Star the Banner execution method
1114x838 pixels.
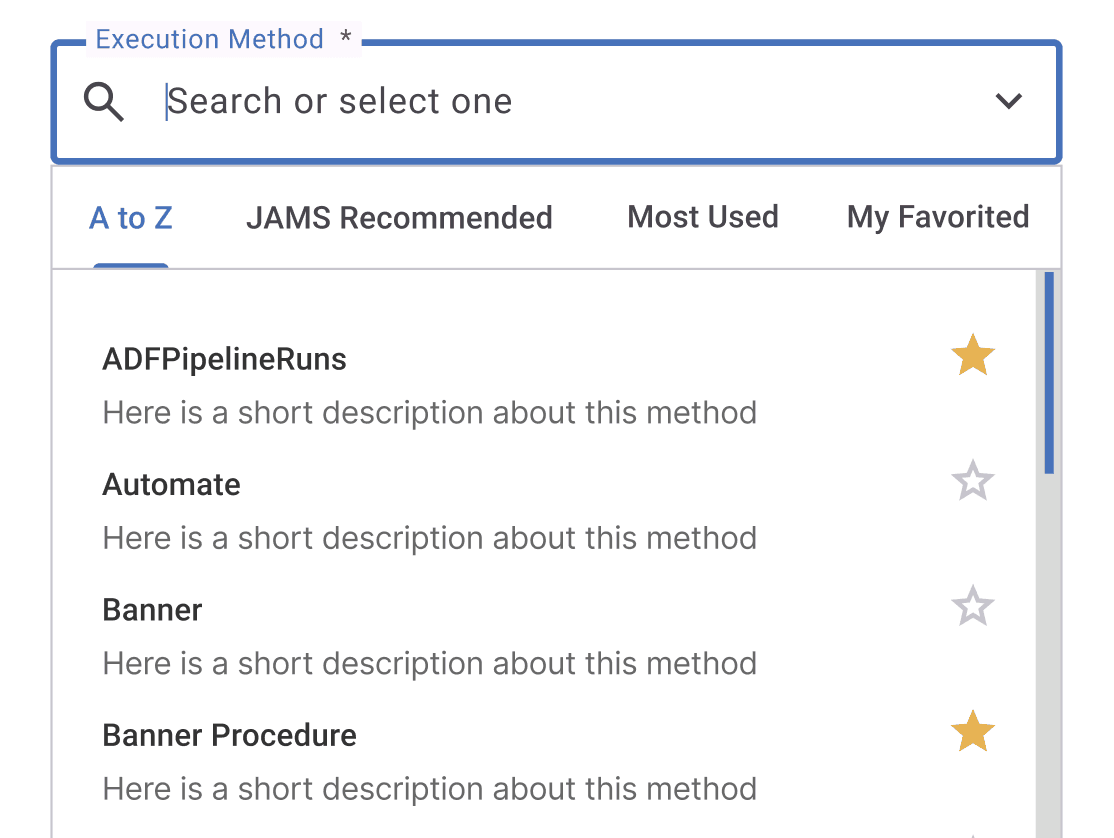point(972,607)
